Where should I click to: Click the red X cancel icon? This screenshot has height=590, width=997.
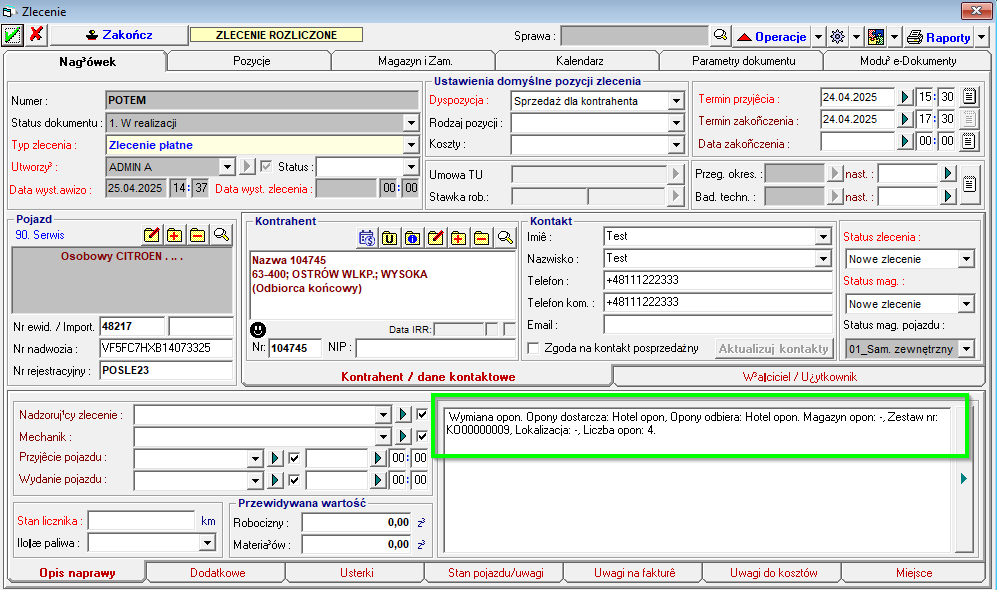click(37, 35)
